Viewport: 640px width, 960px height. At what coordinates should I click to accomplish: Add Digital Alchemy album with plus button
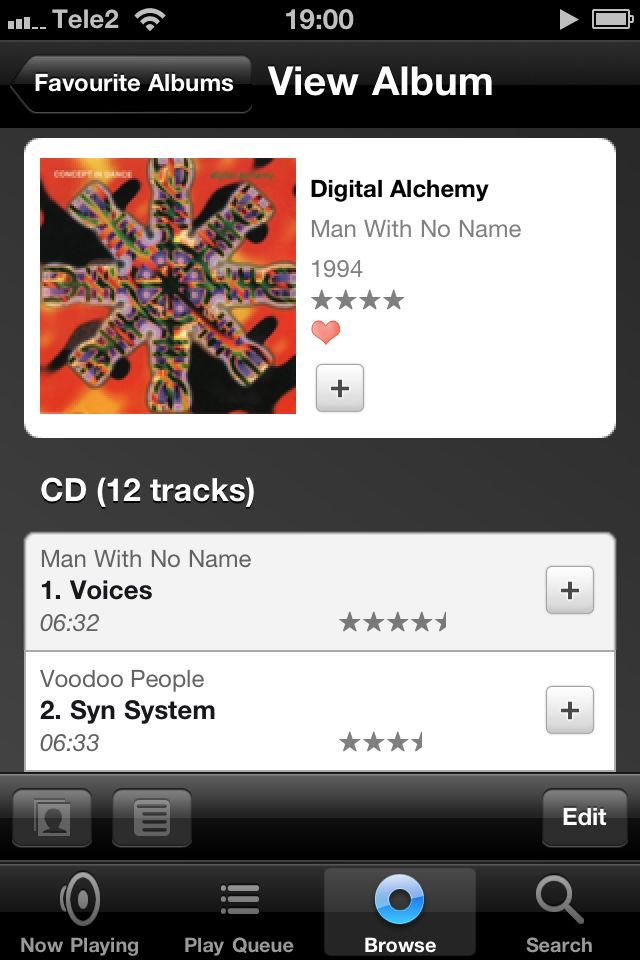[x=340, y=388]
